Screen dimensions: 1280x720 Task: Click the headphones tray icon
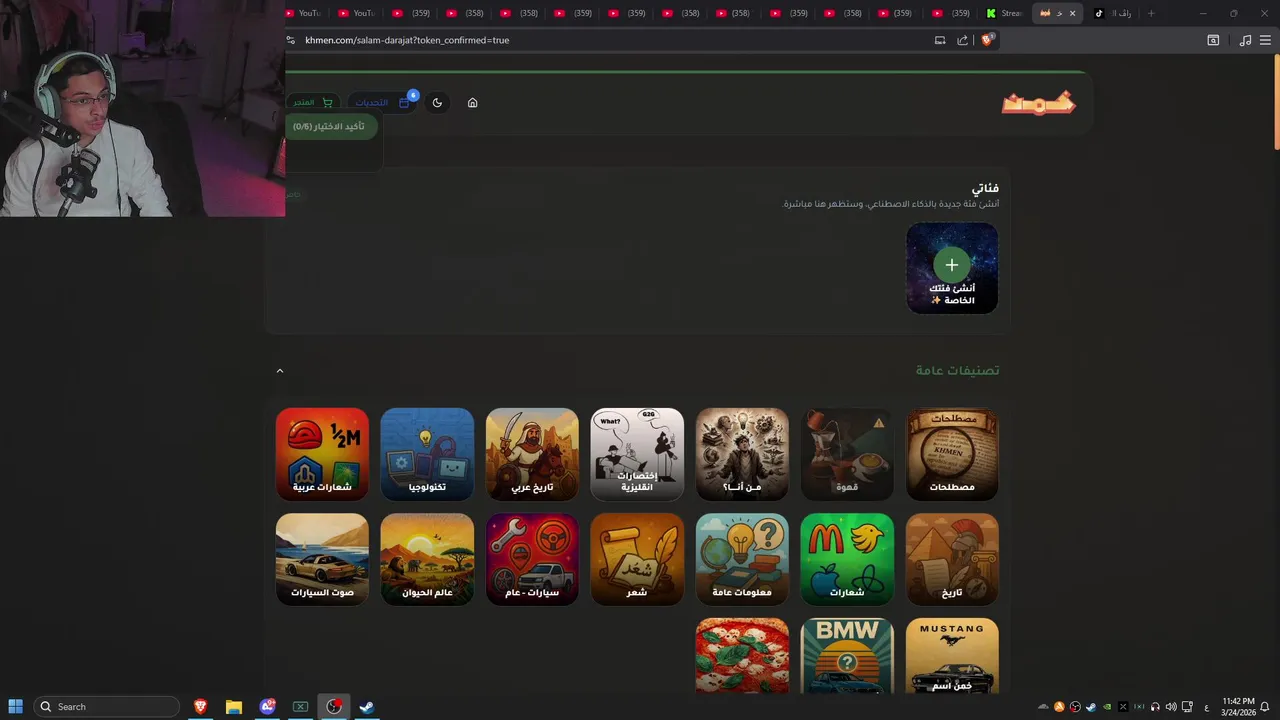click(x=1155, y=707)
